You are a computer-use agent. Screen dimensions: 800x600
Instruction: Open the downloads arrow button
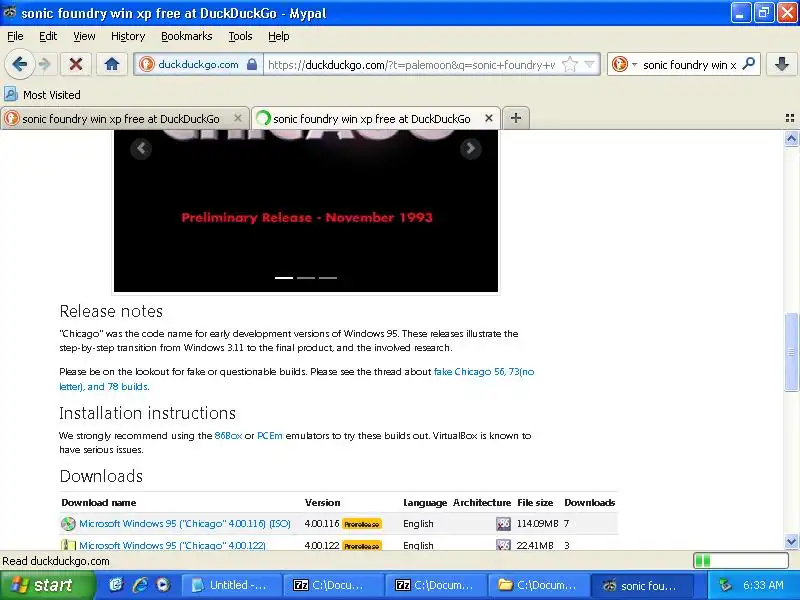coord(781,64)
